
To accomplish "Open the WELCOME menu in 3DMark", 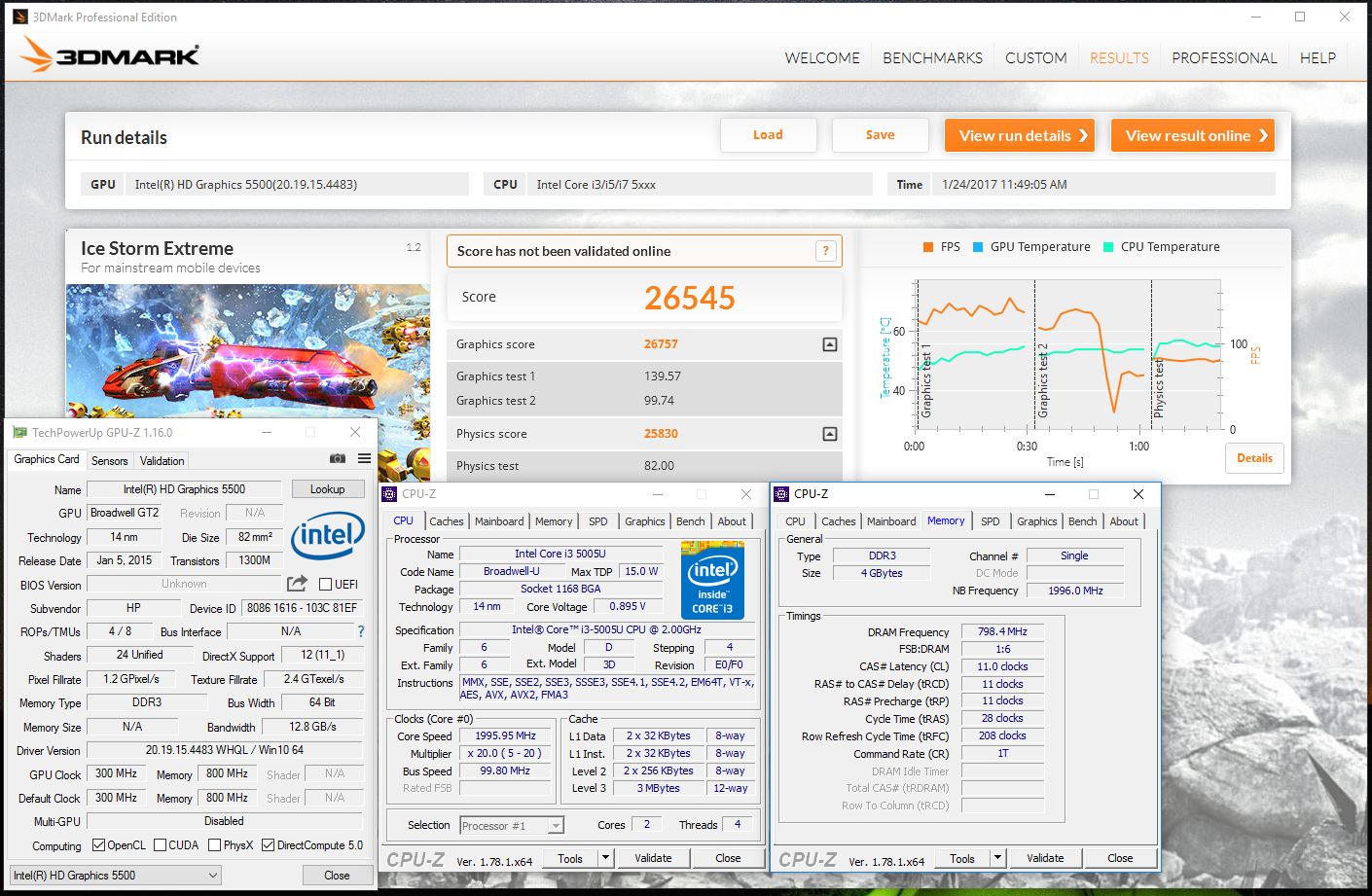I will coord(822,58).
